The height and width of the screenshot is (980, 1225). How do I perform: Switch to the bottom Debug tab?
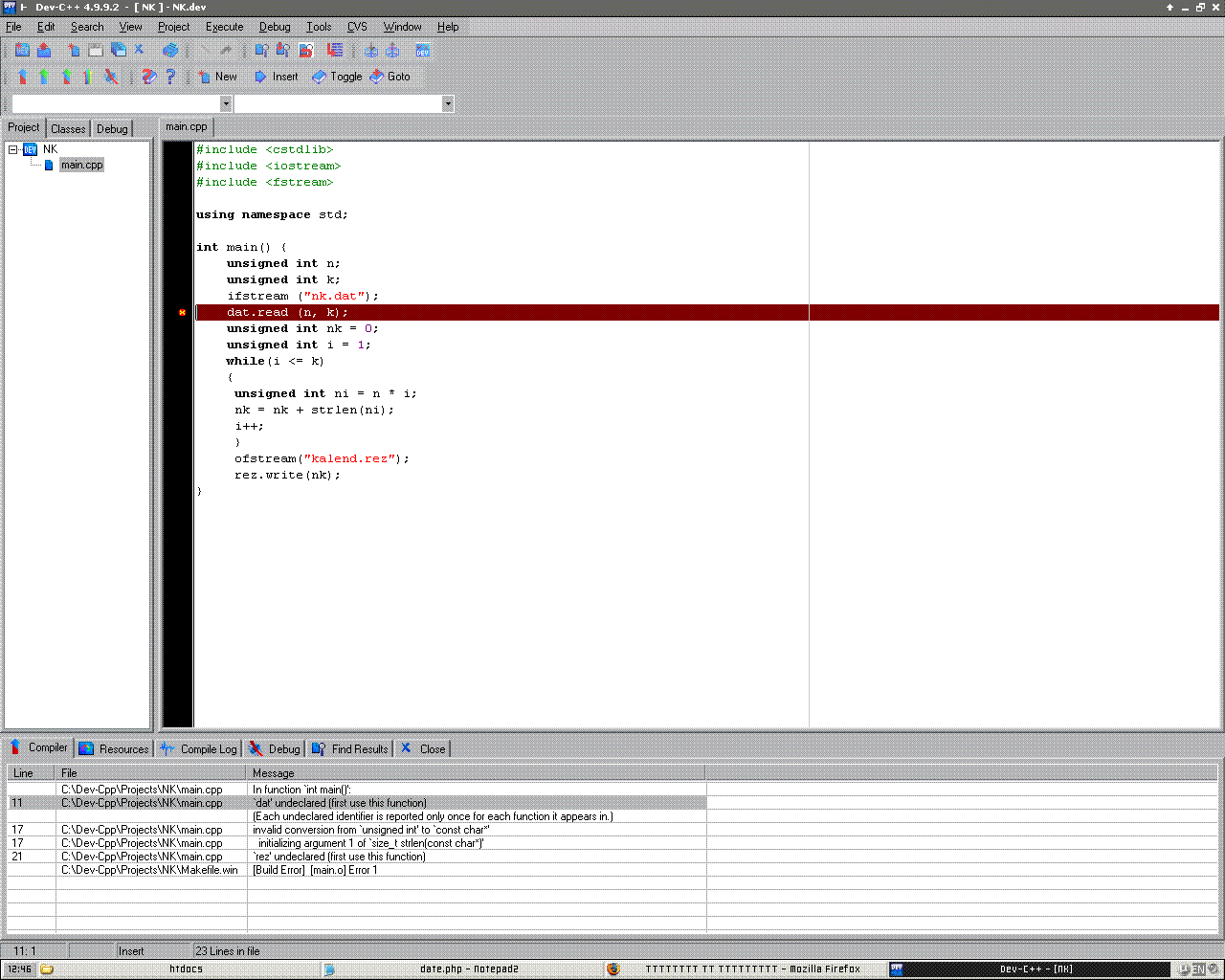click(x=275, y=748)
